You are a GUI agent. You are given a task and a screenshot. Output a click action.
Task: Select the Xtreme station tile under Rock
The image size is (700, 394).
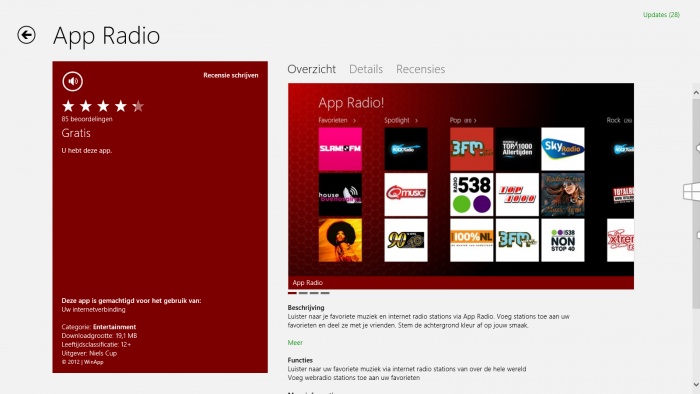[621, 240]
